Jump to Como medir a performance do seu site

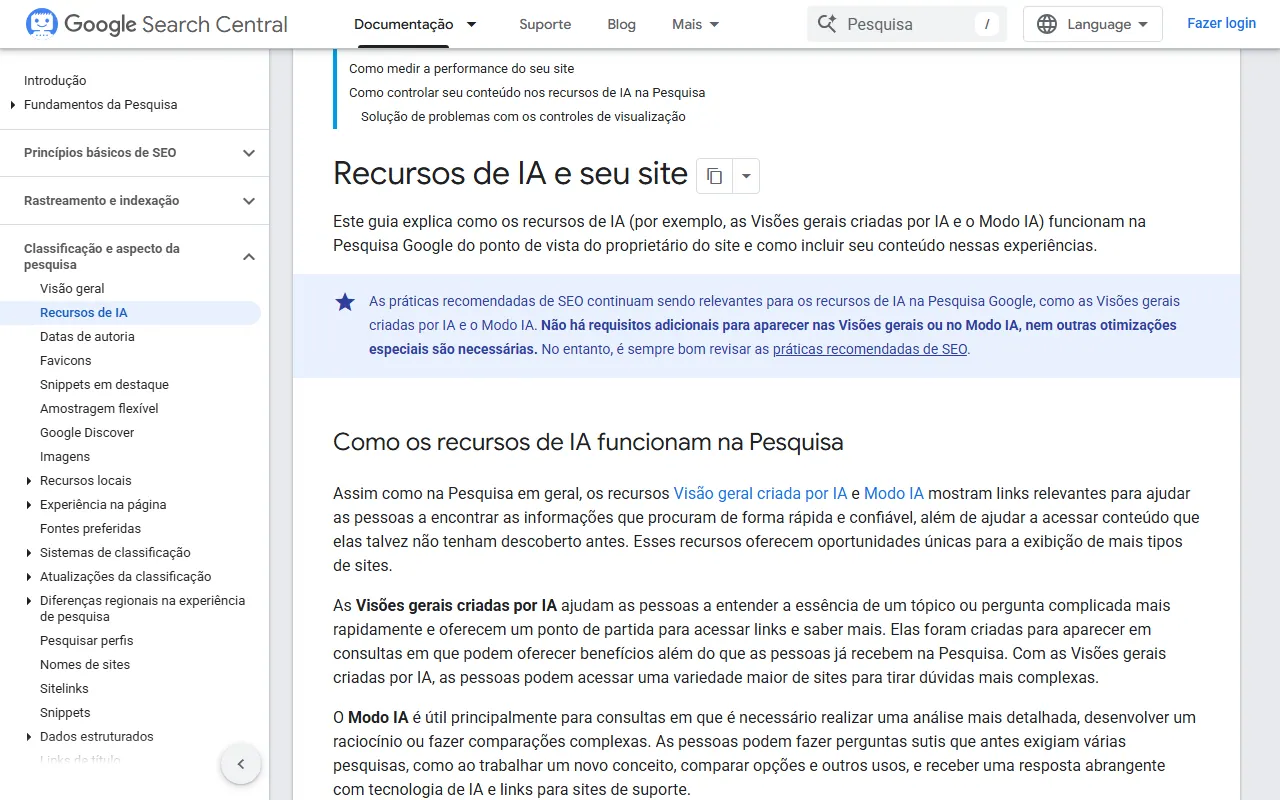[462, 69]
